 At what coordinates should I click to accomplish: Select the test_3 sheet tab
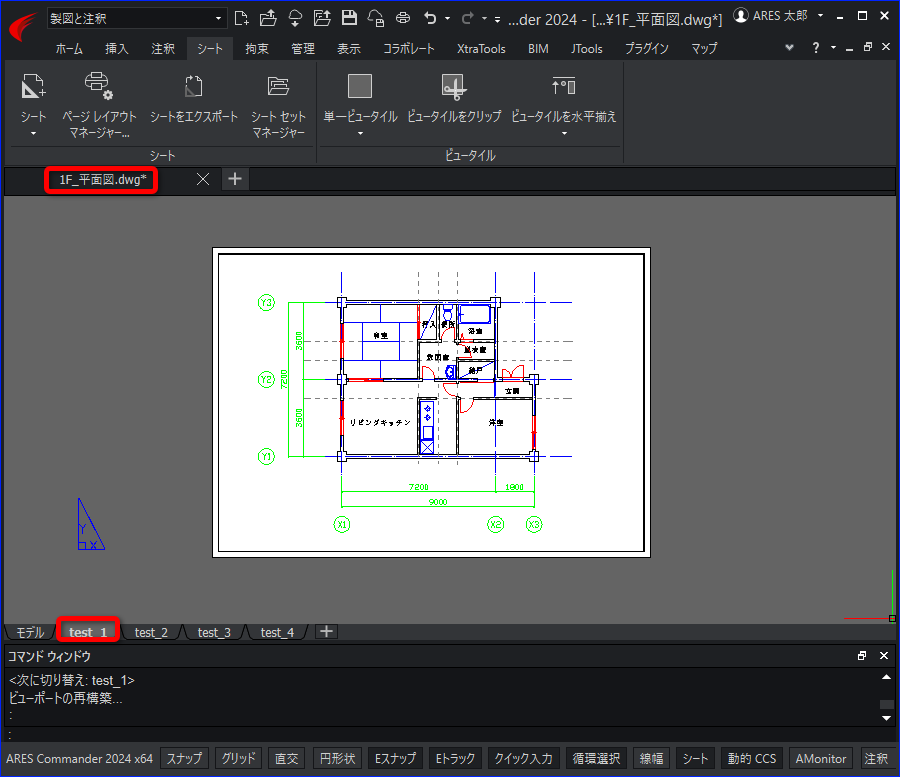coord(214,632)
